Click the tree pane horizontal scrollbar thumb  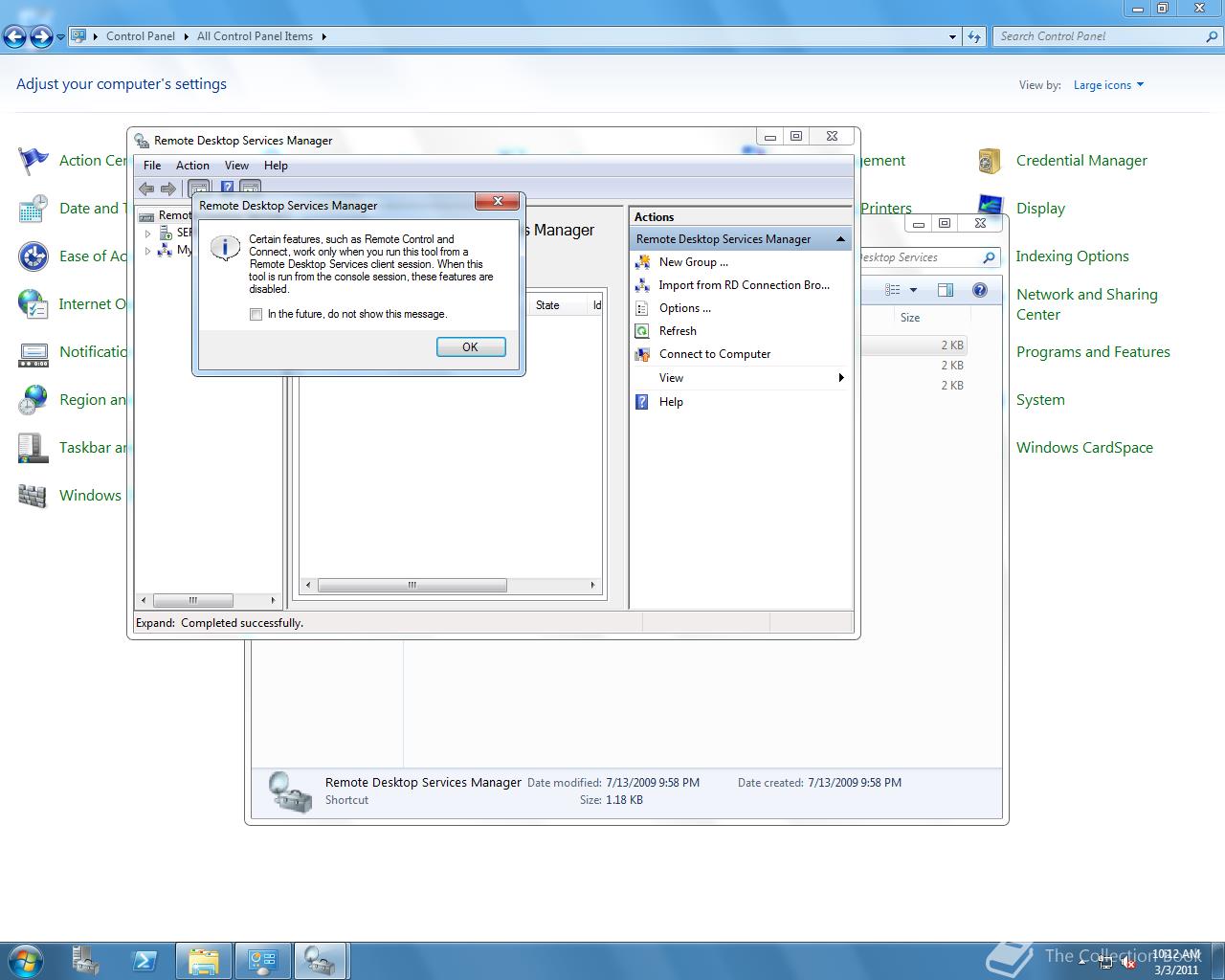point(192,600)
